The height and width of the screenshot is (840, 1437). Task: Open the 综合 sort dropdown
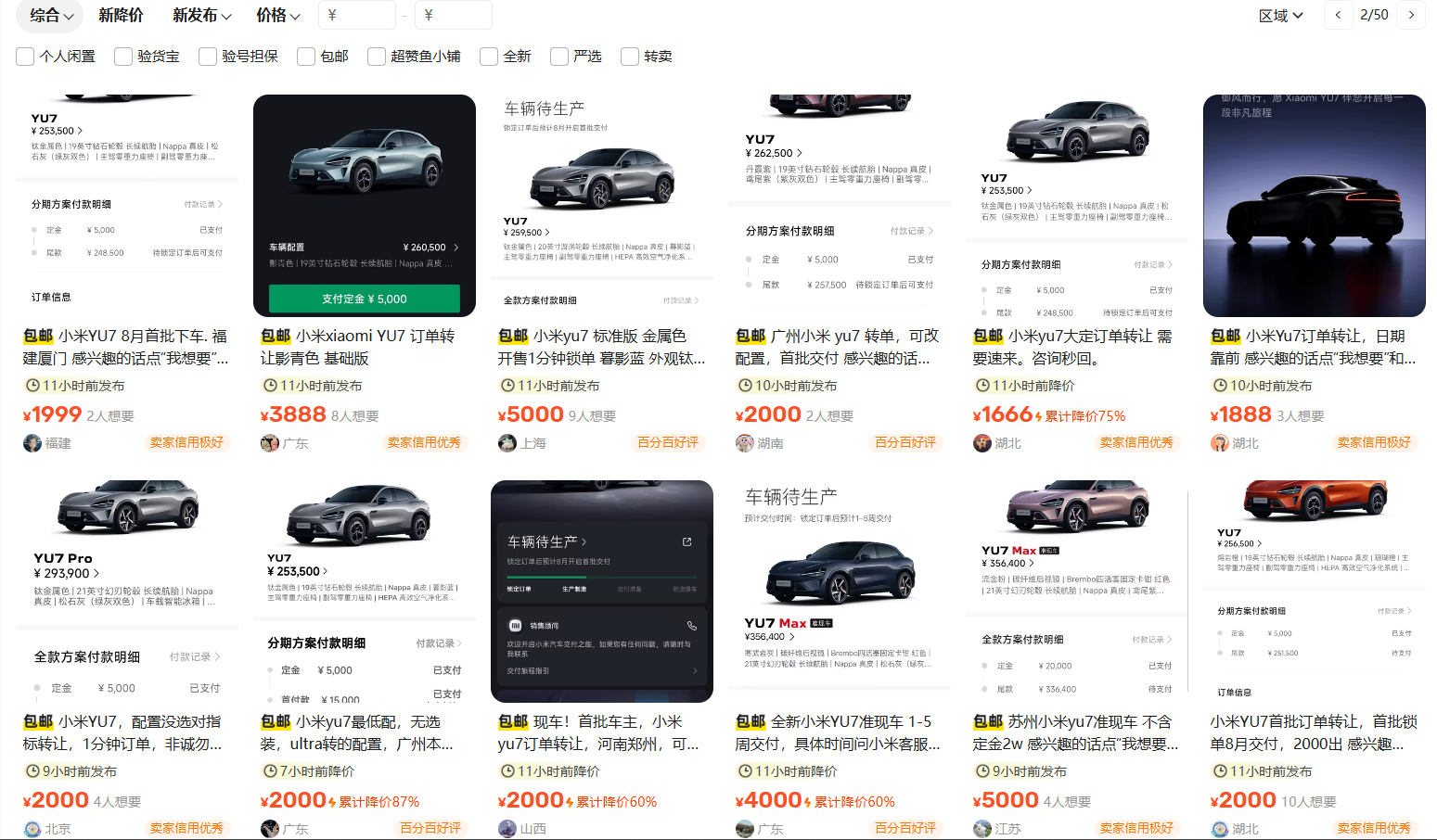(51, 16)
